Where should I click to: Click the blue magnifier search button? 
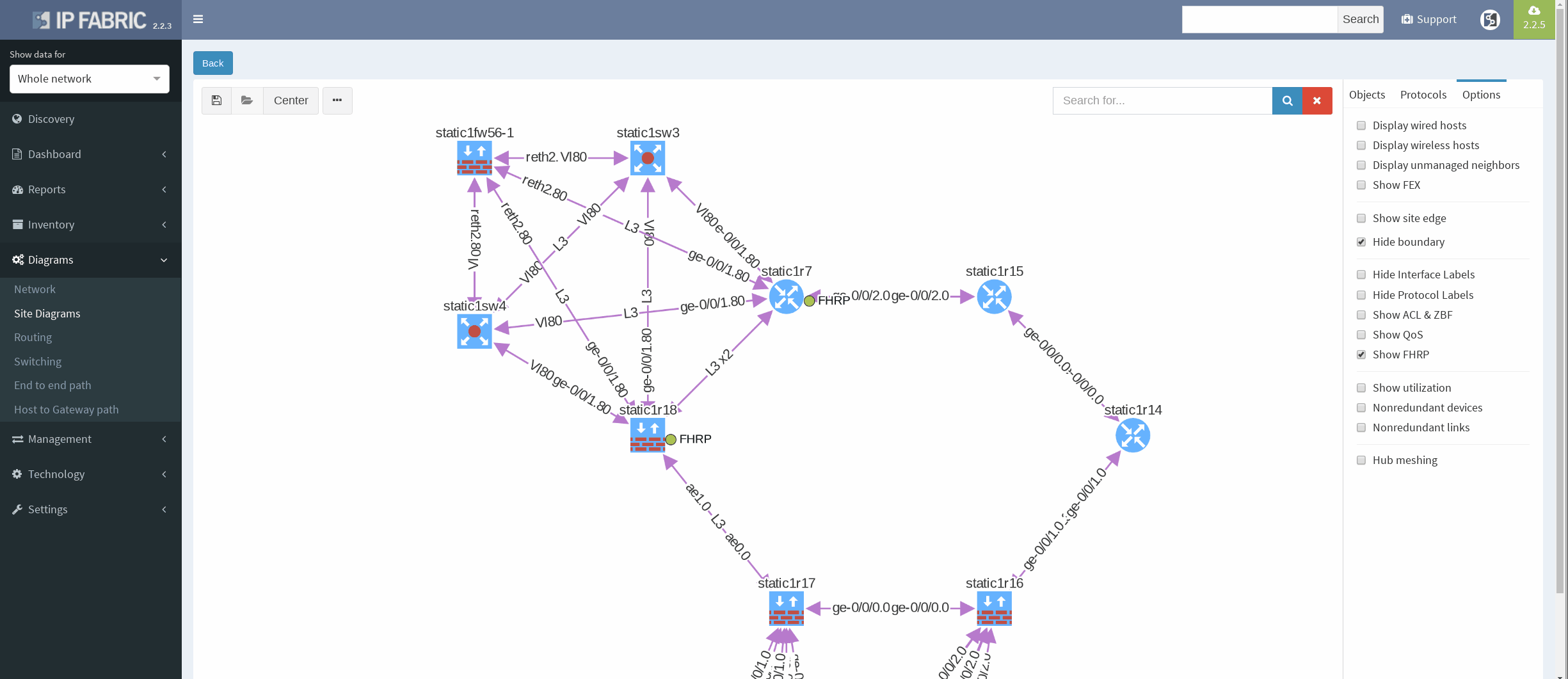(x=1287, y=100)
